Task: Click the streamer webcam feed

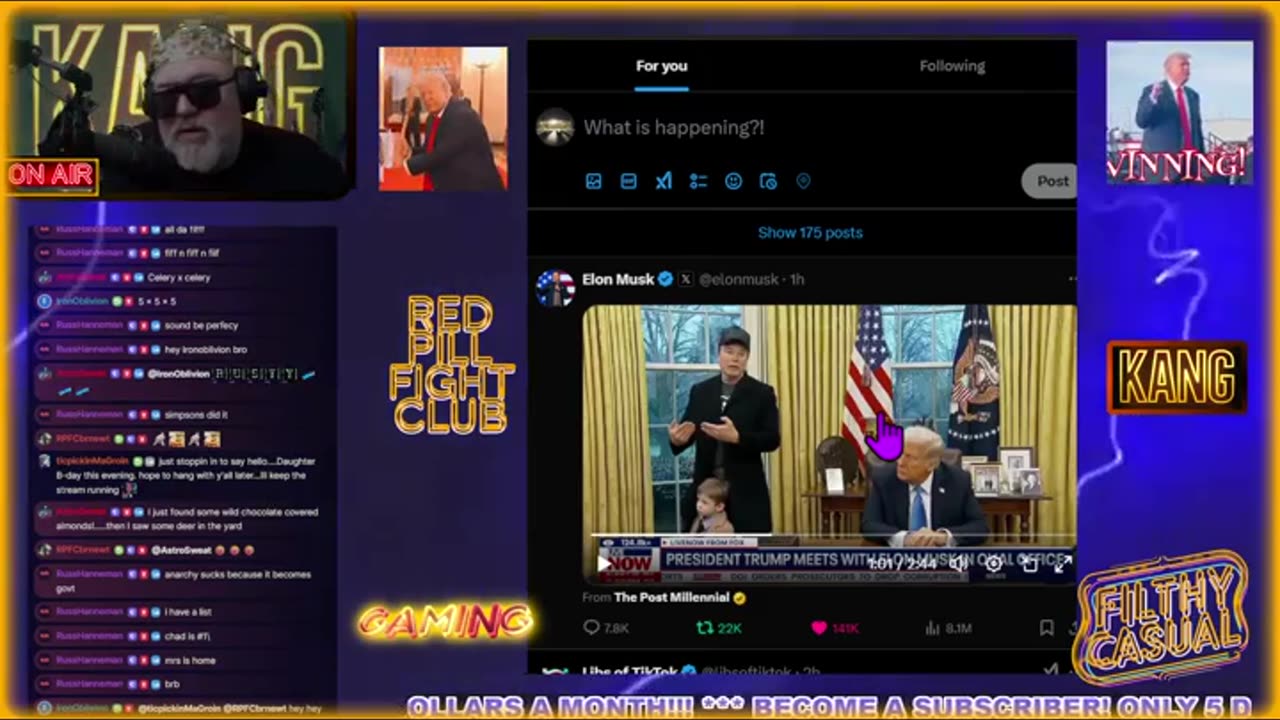Action: pyautogui.click(x=180, y=104)
